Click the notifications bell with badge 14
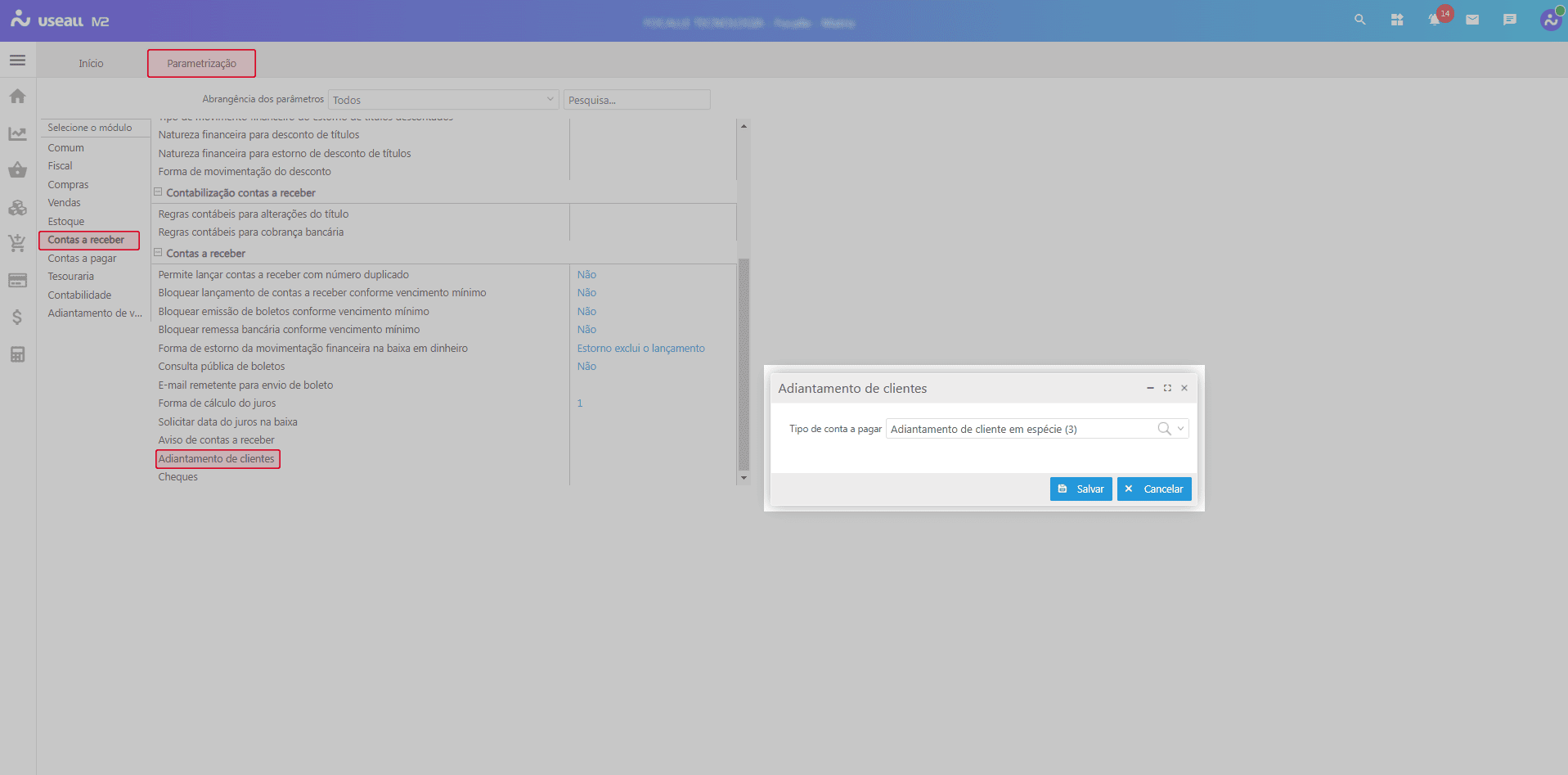Screen dimensions: 1568x775 coord(1435,20)
